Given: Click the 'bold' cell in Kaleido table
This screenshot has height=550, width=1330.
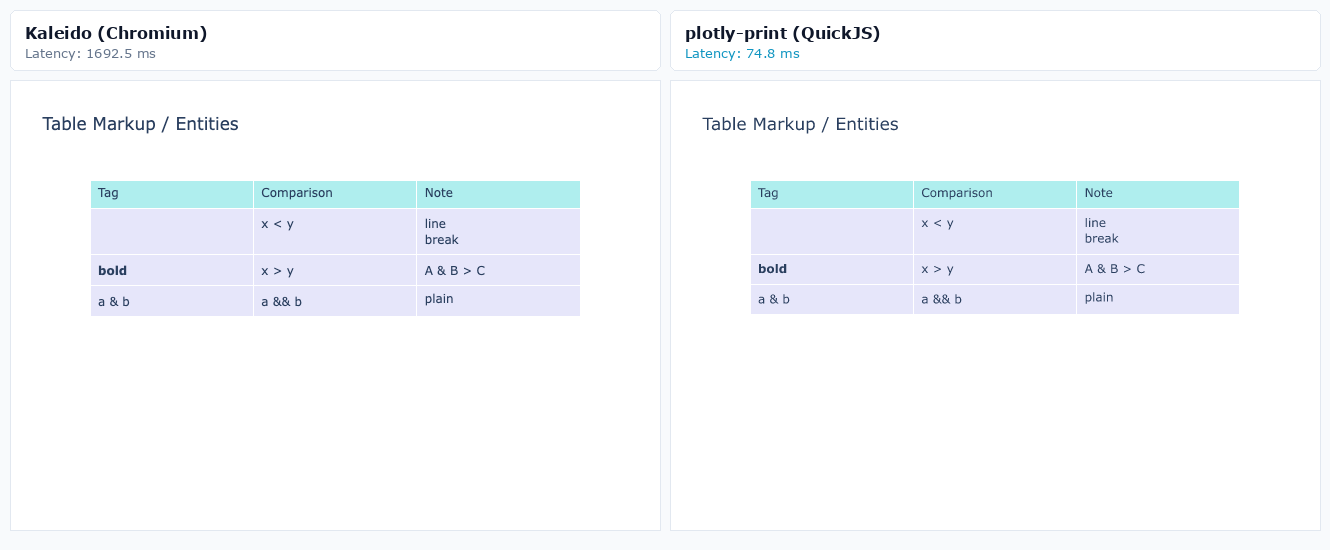Looking at the screenshot, I should pyautogui.click(x=172, y=270).
